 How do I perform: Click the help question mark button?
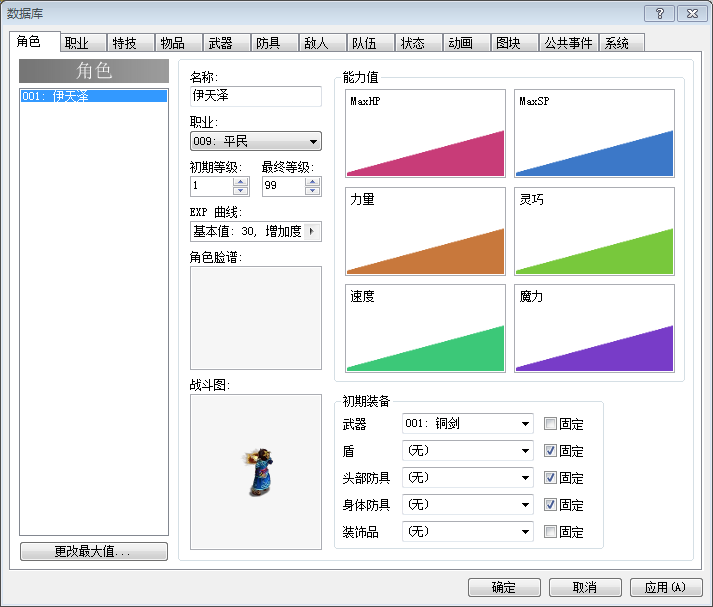coord(660,14)
